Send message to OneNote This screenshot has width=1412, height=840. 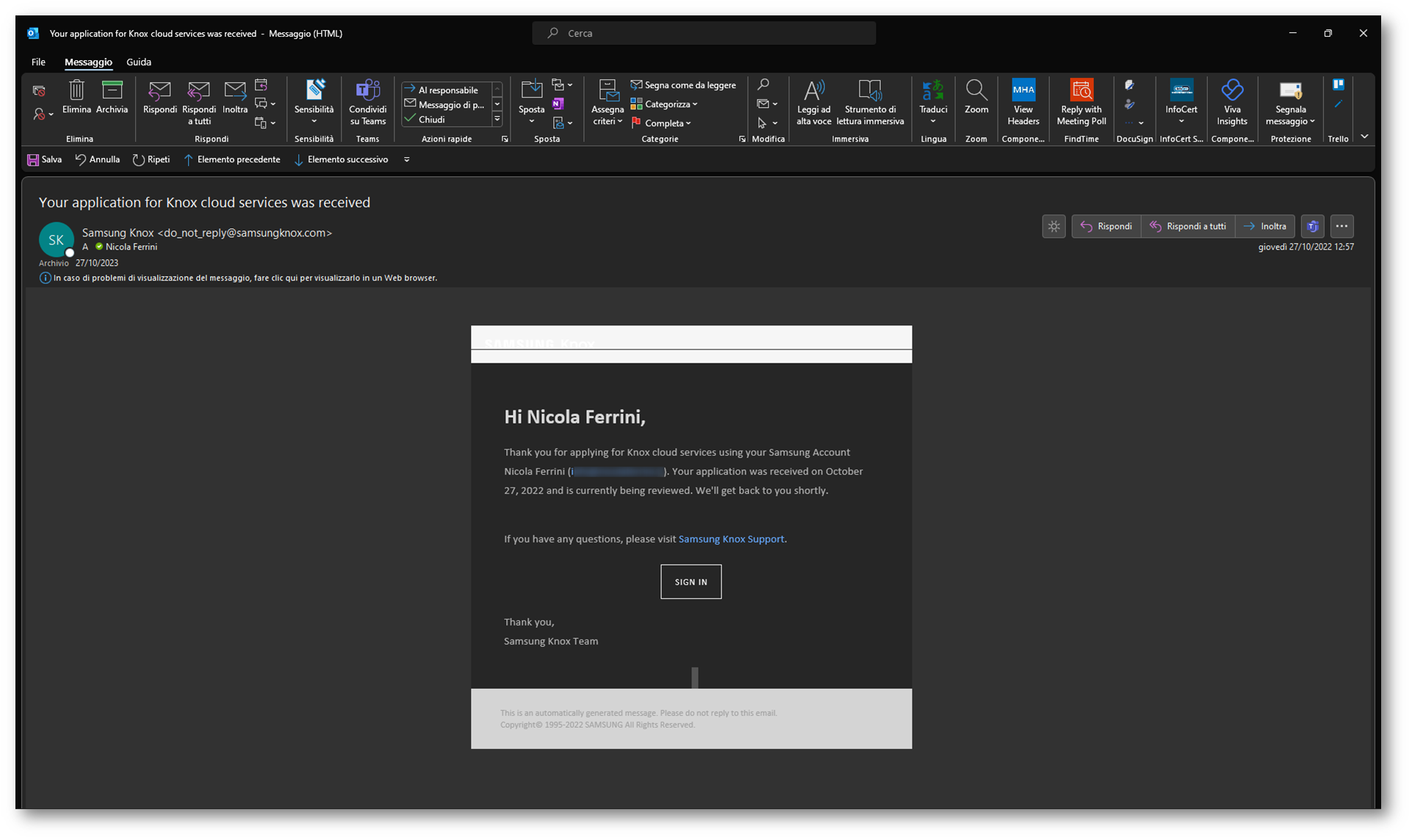coord(558,104)
